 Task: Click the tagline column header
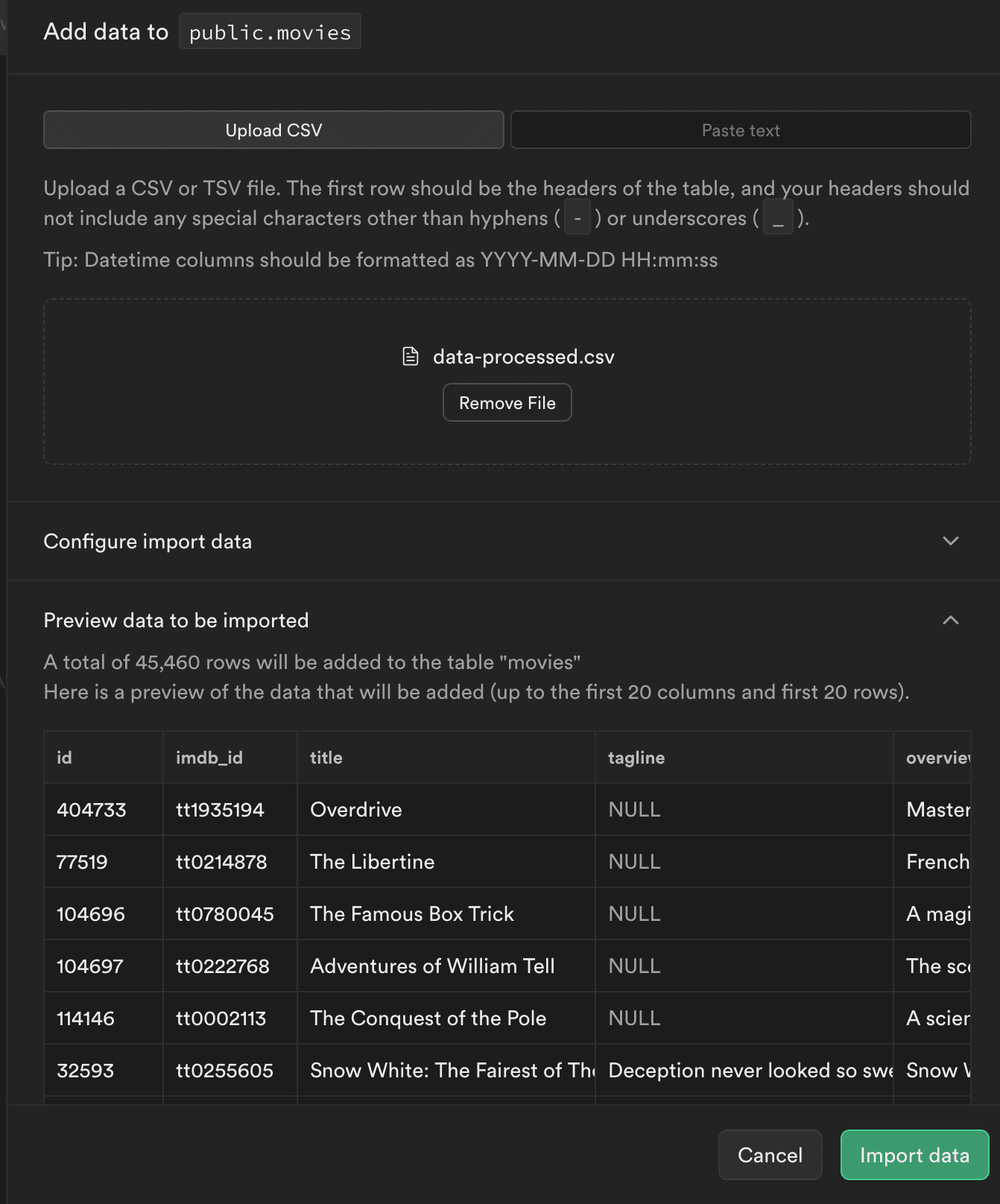pyautogui.click(x=636, y=758)
